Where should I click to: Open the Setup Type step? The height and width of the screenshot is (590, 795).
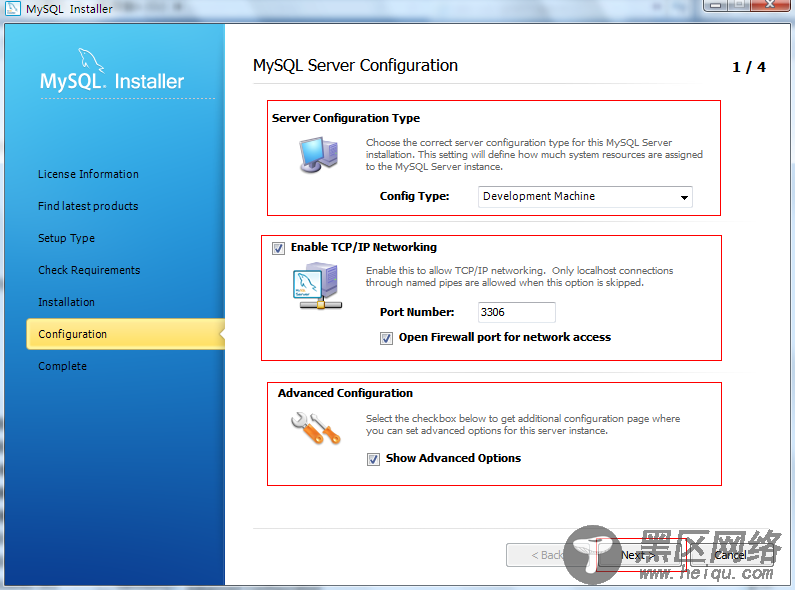pos(66,238)
